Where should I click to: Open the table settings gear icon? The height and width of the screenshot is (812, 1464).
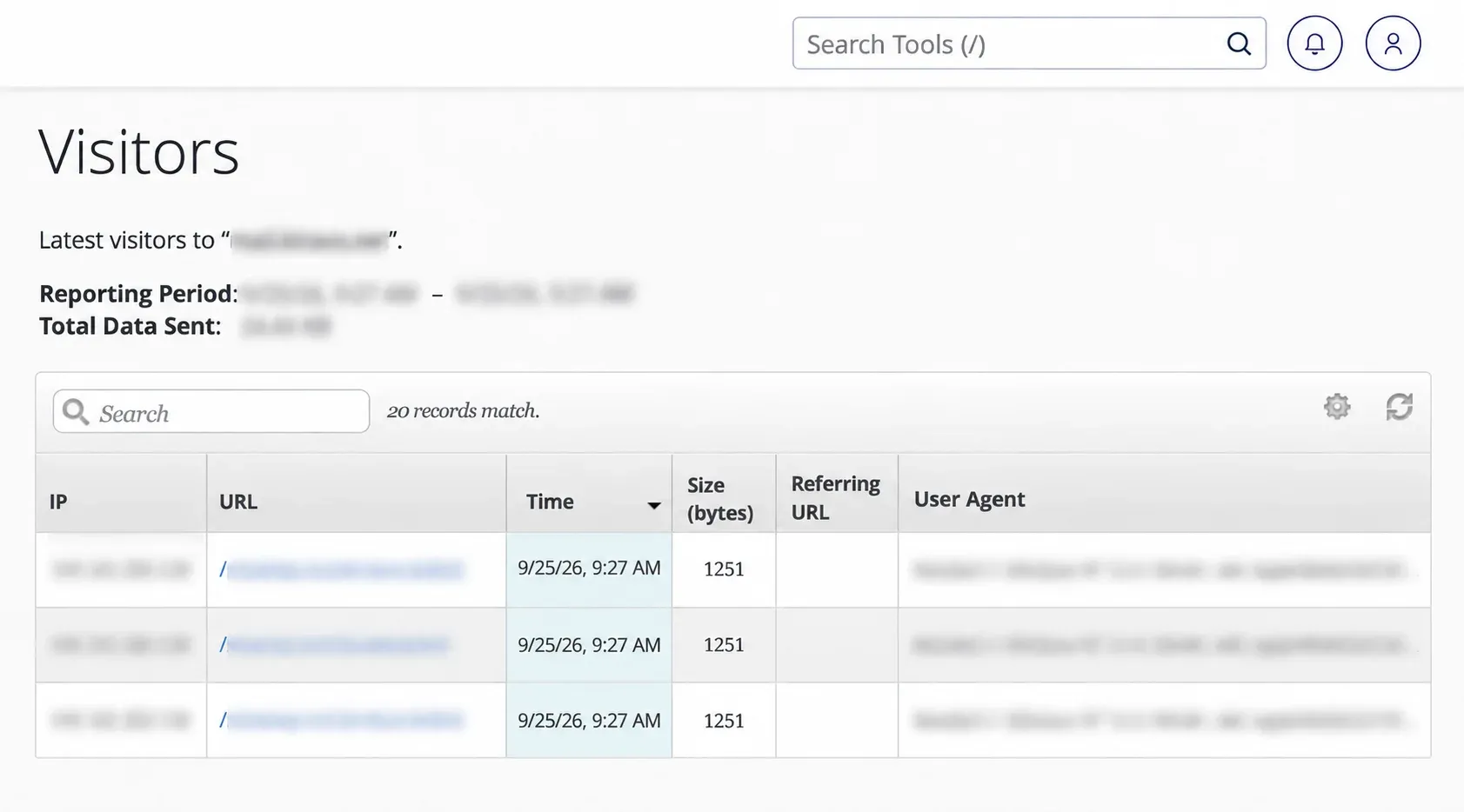click(1337, 406)
